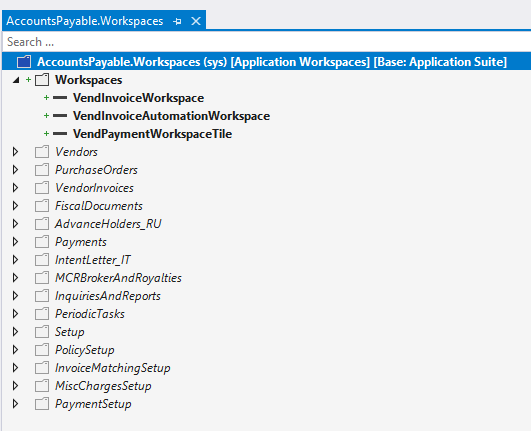Click the PurchaseOrders folder icon
The width and height of the screenshot is (531, 431).
[x=42, y=170]
